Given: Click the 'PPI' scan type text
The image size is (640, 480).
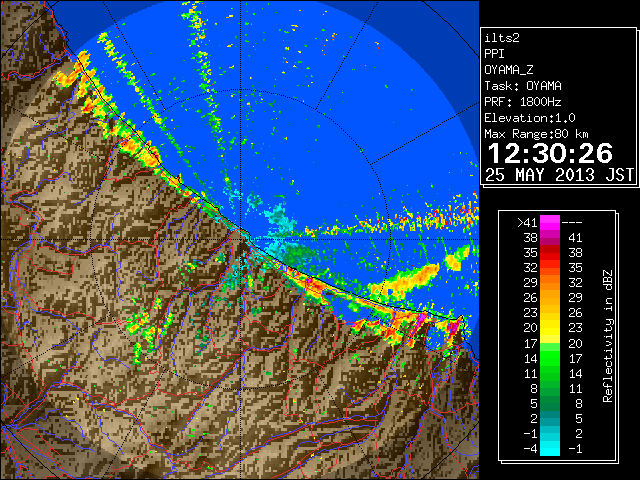Looking at the screenshot, I should coord(494,54).
